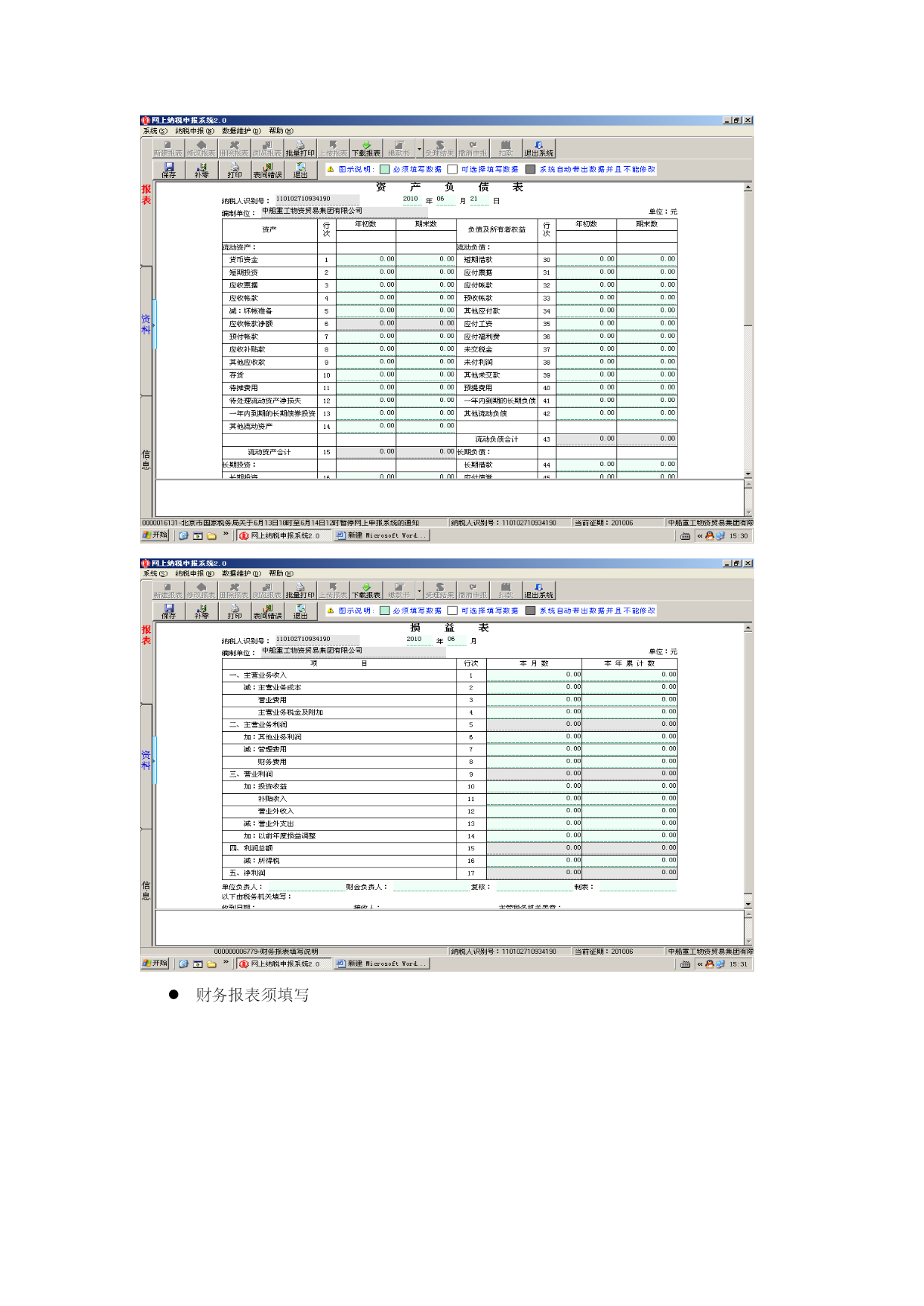
Task: Click 扣款 in the income statement window
Action: point(506,590)
